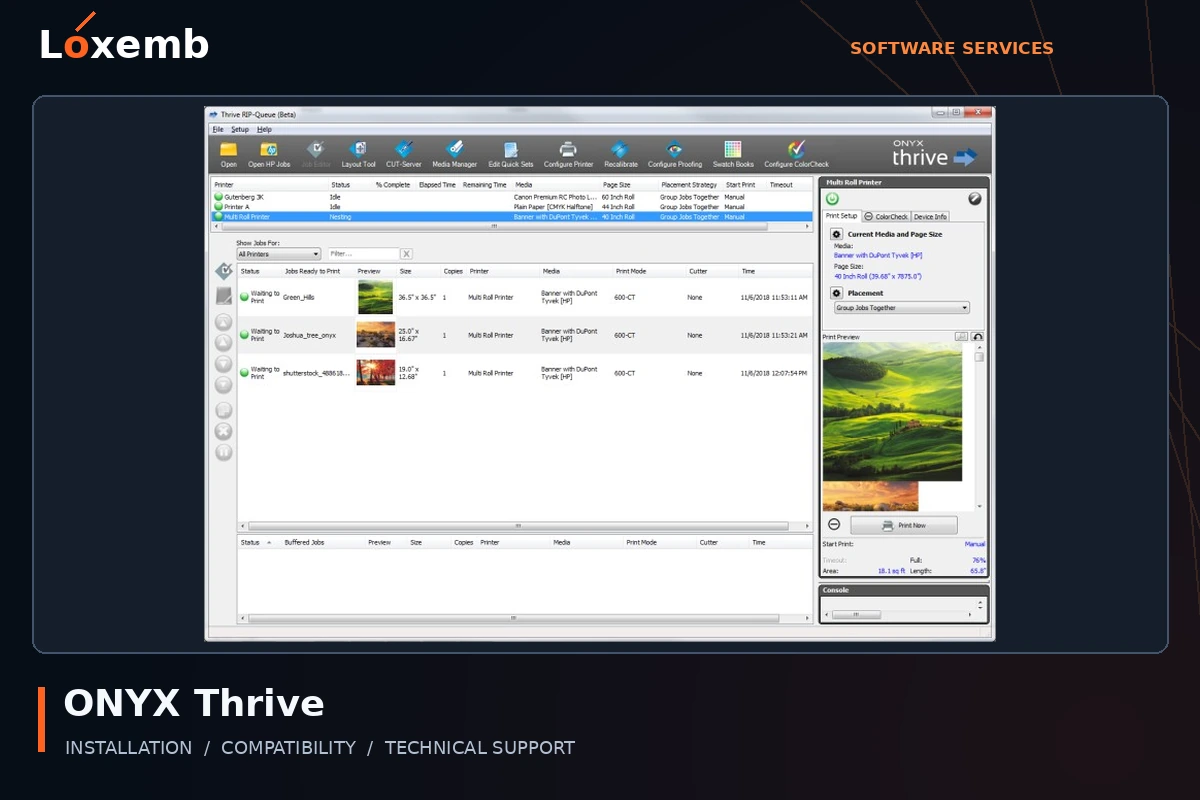The height and width of the screenshot is (800, 1200).
Task: Click the Manual start print link
Action: [974, 544]
